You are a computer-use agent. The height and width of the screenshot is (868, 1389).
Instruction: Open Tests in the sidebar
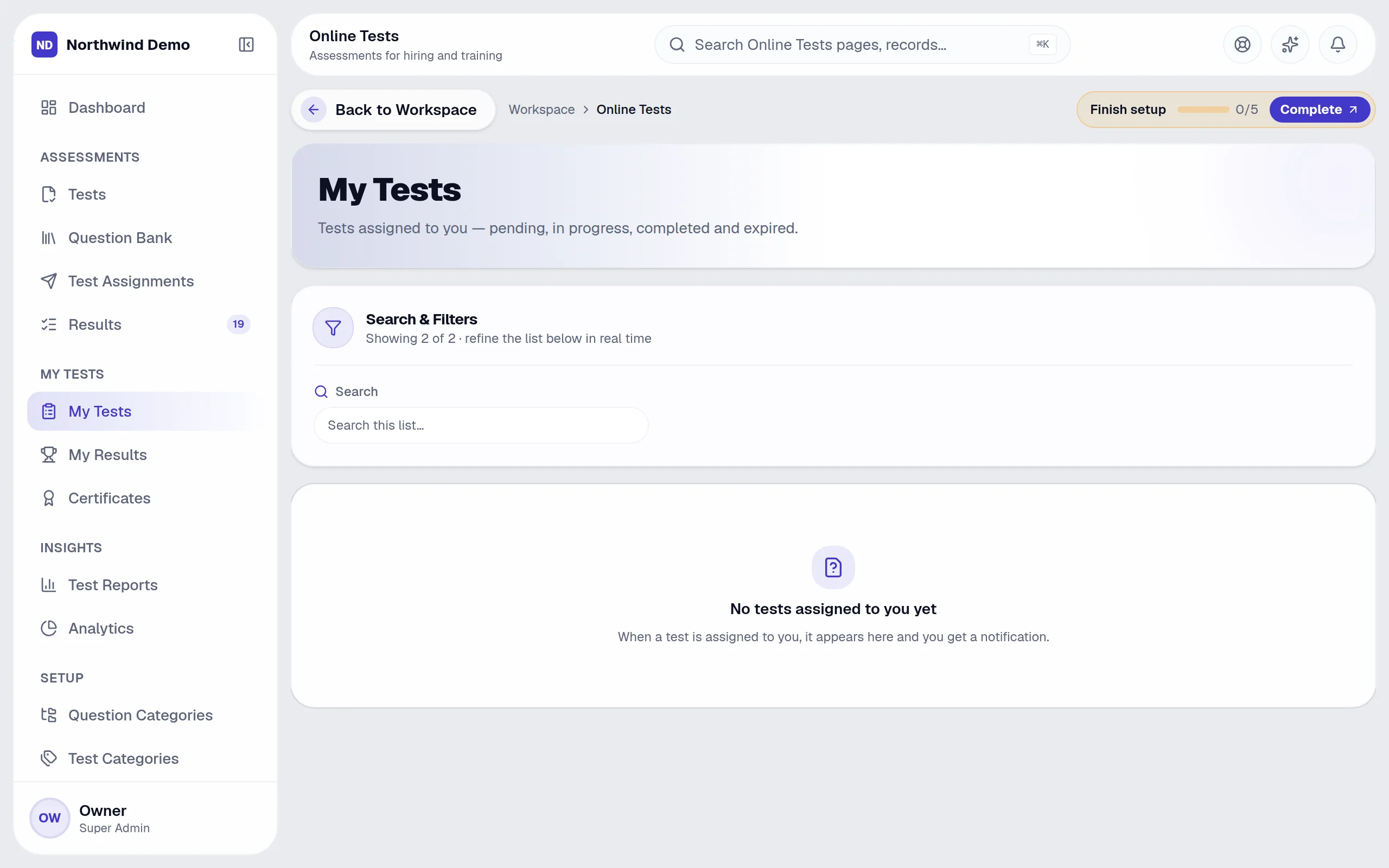(145, 194)
